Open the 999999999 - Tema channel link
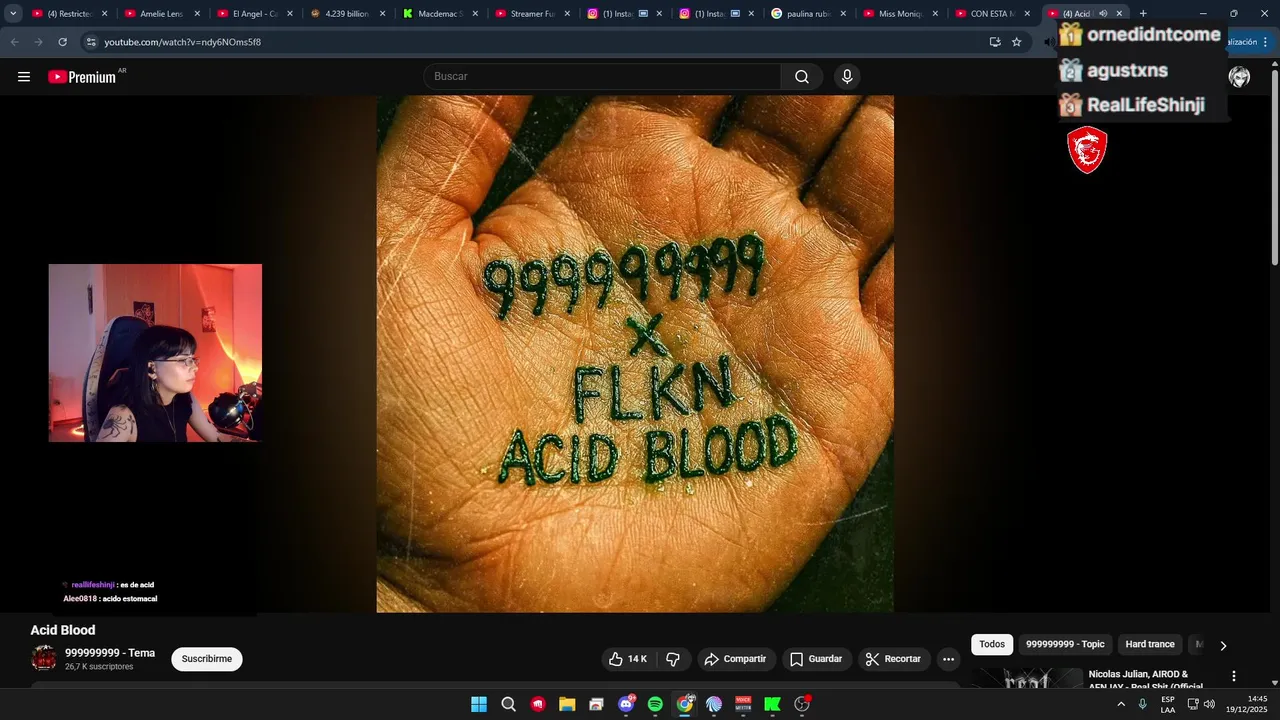 point(110,653)
